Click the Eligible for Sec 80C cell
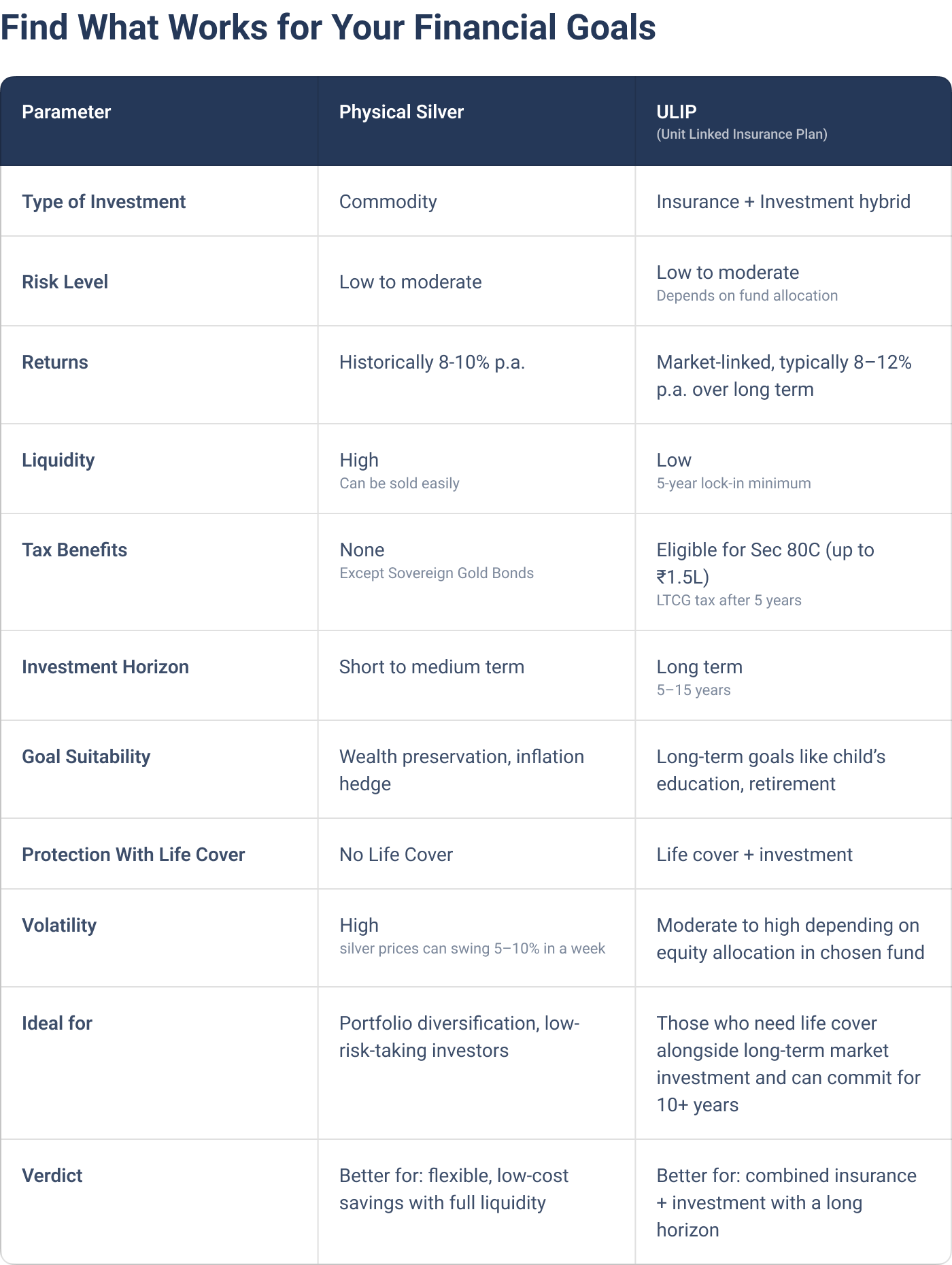This screenshot has width=952, height=1265. click(x=766, y=564)
